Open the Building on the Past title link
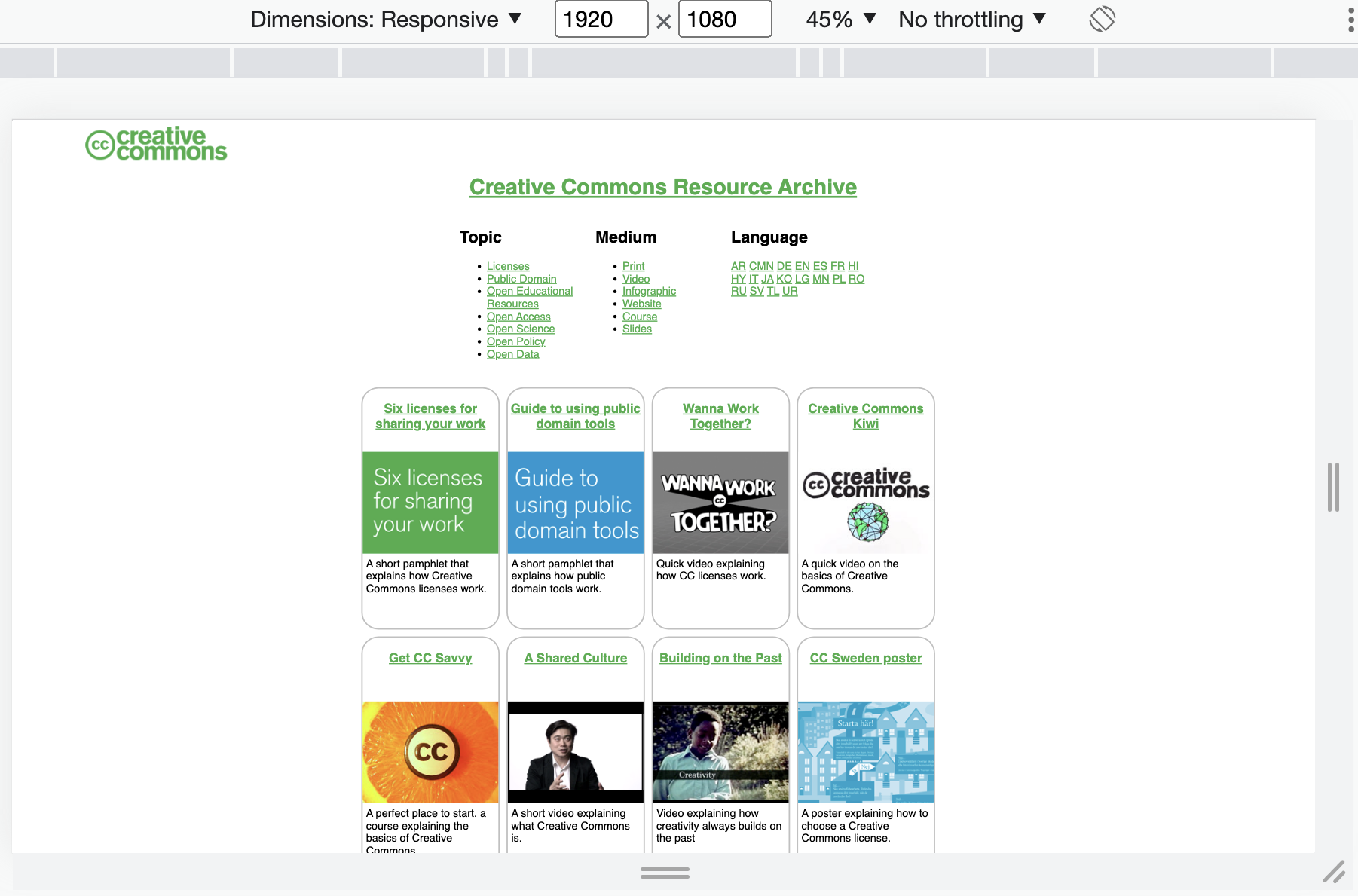1358x896 pixels. tap(720, 658)
